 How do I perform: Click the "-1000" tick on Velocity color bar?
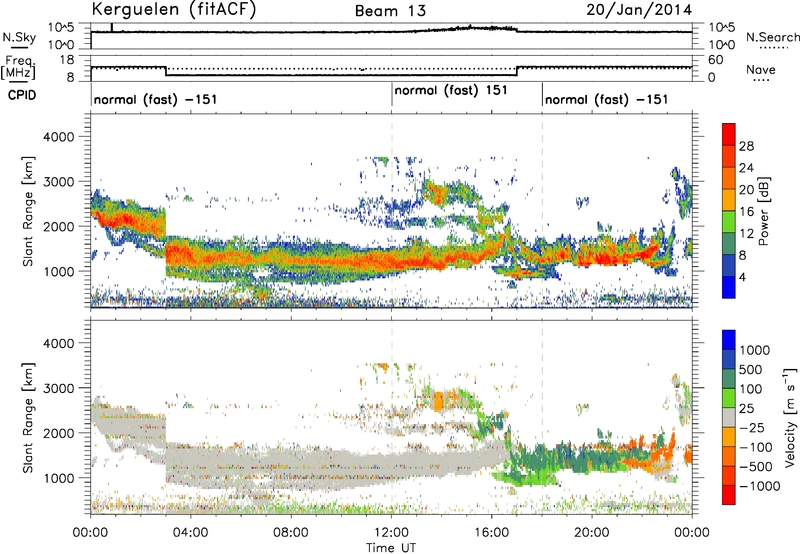[x=760, y=486]
